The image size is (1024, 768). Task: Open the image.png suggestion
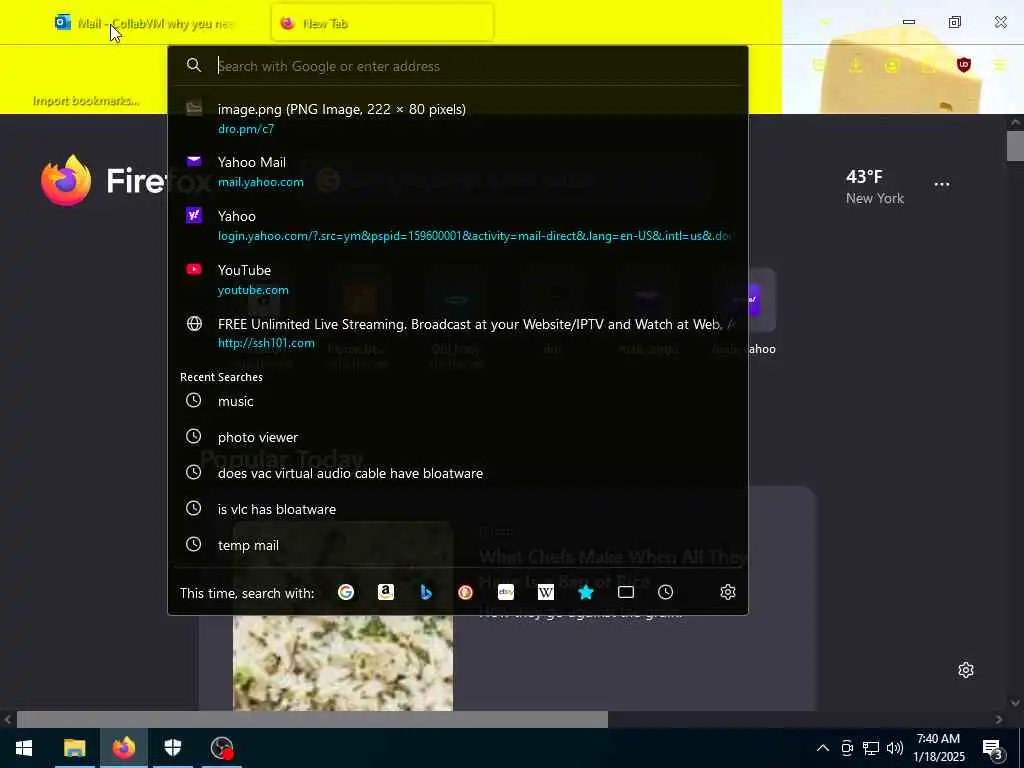coord(457,118)
